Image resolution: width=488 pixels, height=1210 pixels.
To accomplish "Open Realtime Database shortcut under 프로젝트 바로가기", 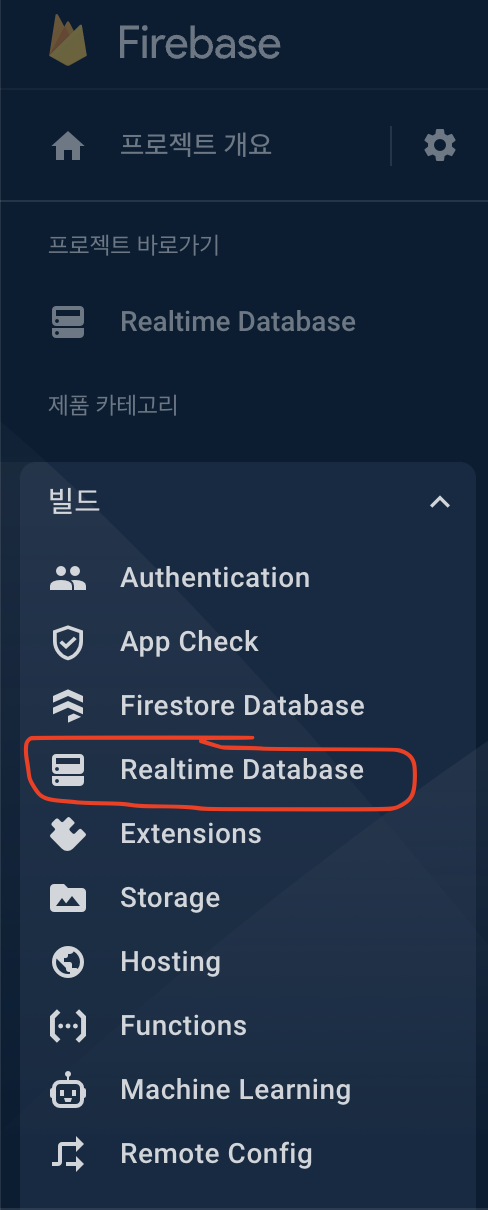I will click(x=238, y=322).
